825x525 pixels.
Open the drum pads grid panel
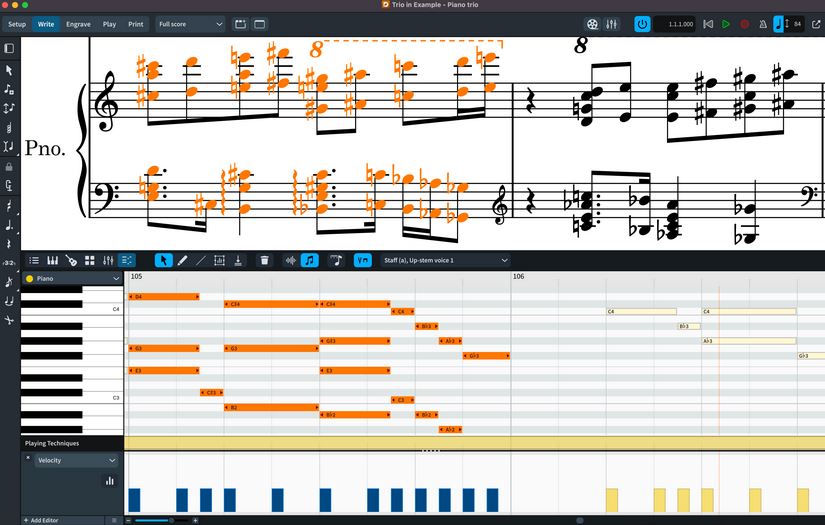(x=90, y=260)
